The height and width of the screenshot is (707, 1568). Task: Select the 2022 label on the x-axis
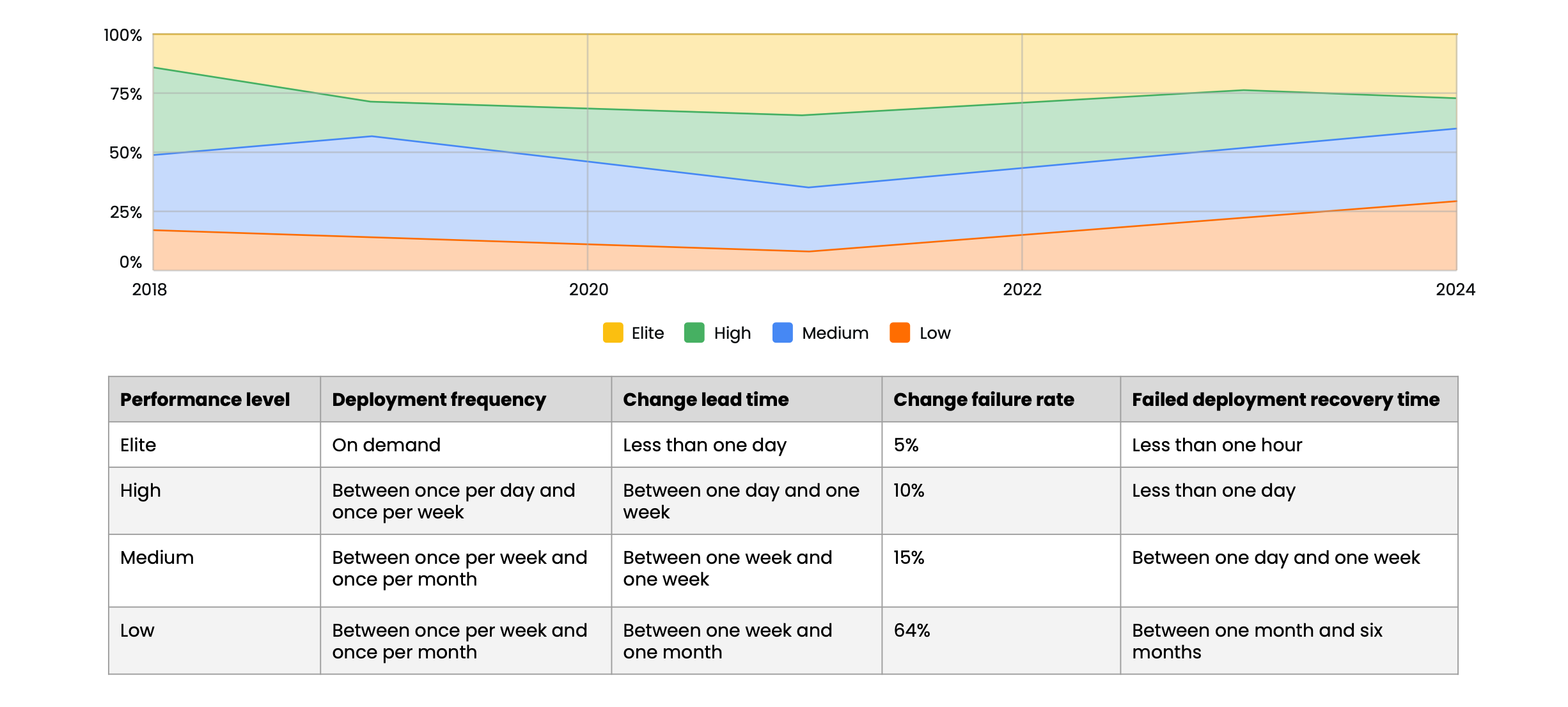coord(1022,290)
